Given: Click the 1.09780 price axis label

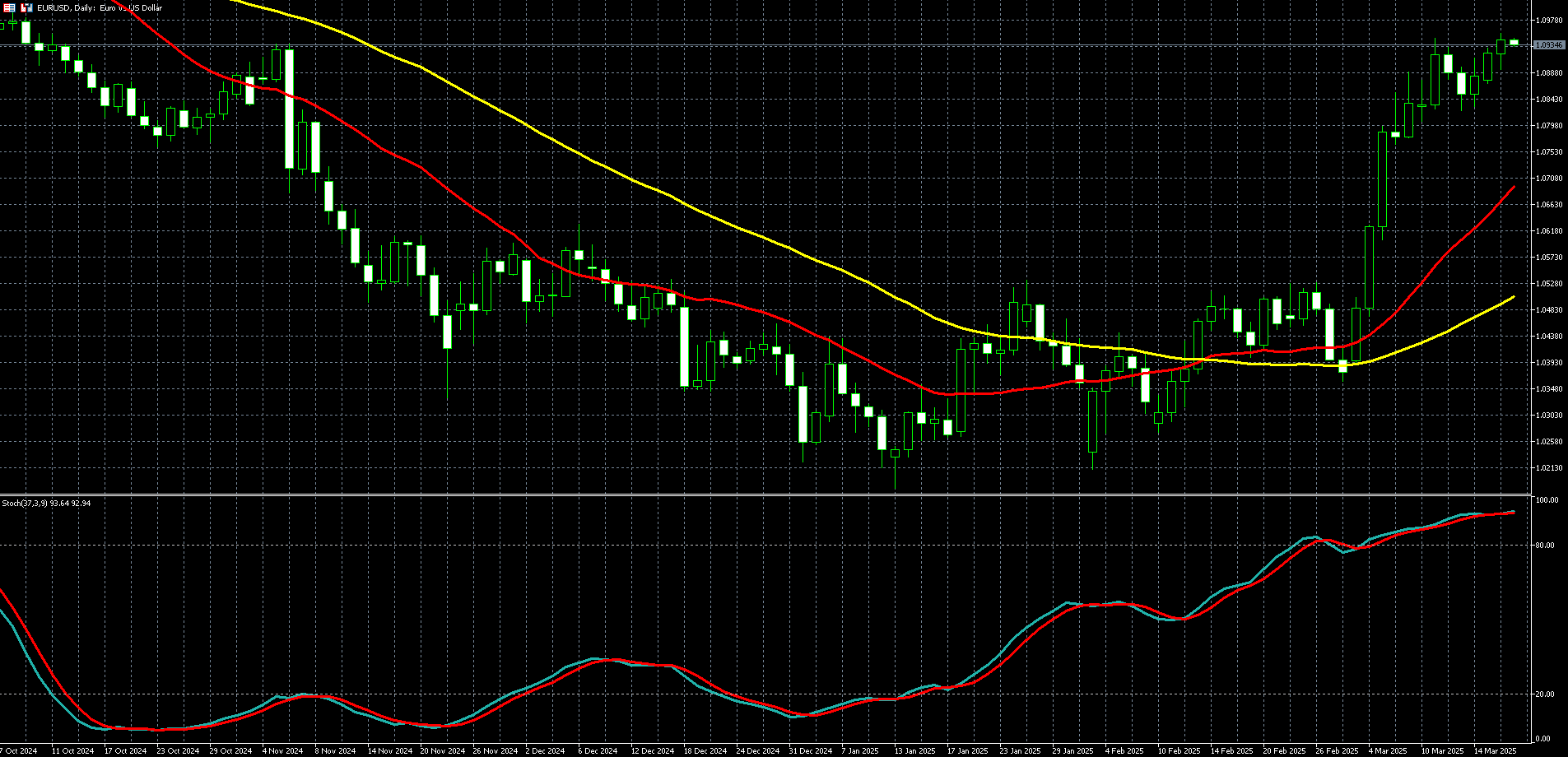Looking at the screenshot, I should pyautogui.click(x=1548, y=20).
